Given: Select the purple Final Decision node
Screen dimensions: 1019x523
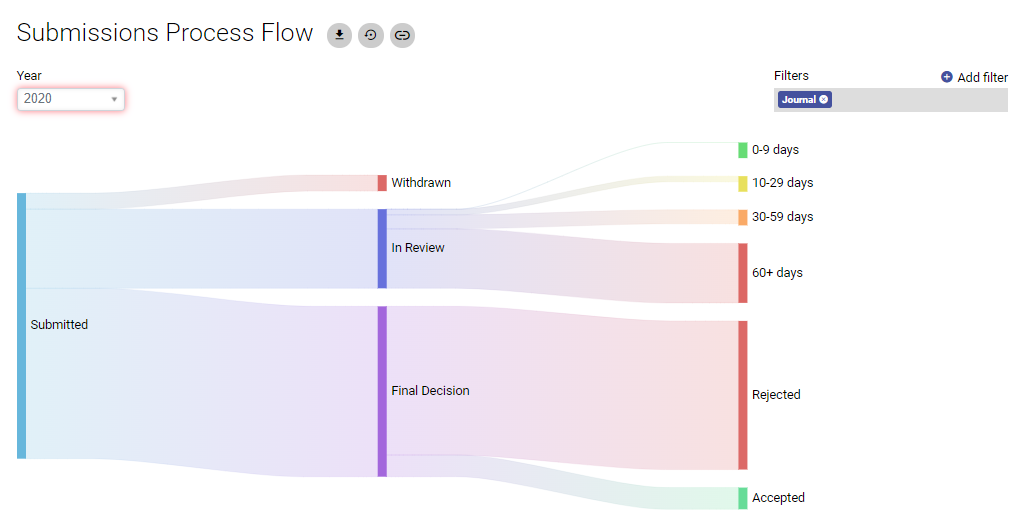Looking at the screenshot, I should coord(382,391).
